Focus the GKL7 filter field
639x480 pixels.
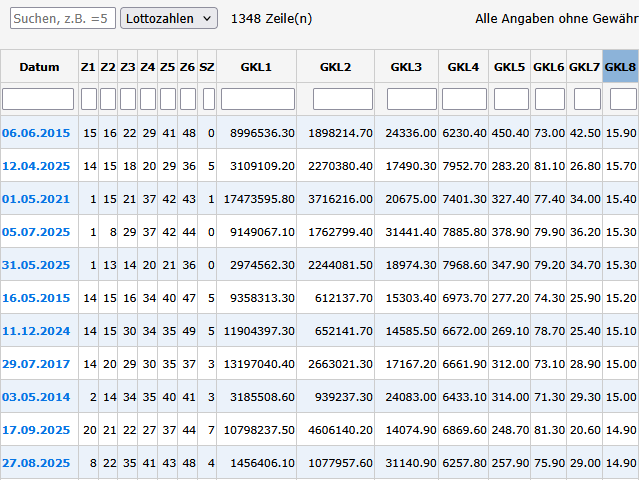pos(587,99)
